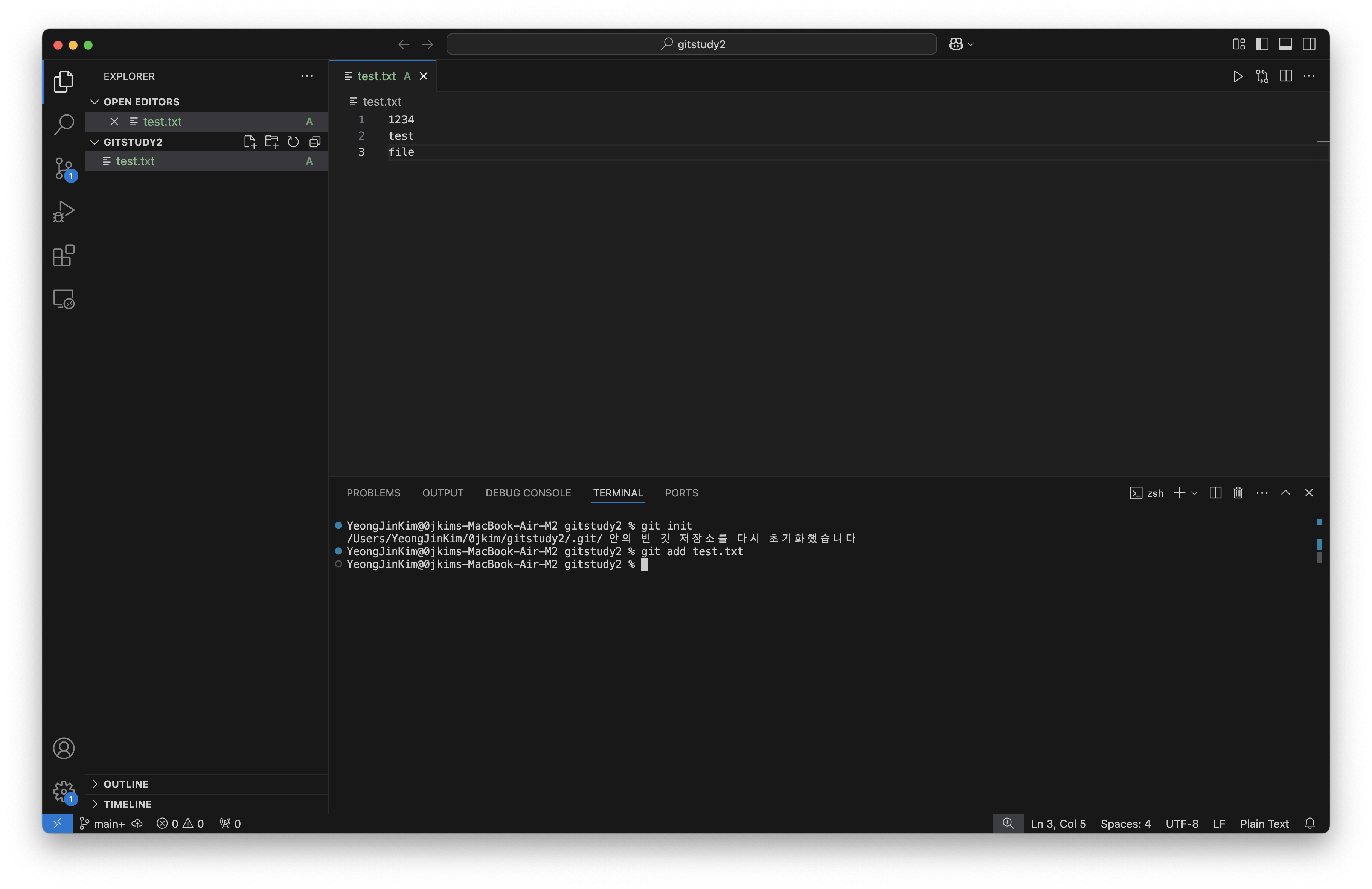Open remote window from status bar

click(x=58, y=824)
